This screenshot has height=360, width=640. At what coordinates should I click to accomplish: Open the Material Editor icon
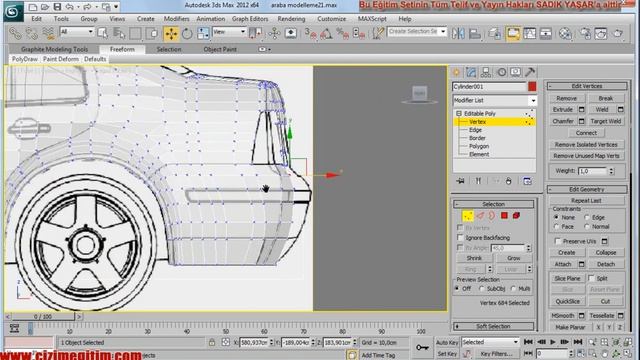(565, 33)
